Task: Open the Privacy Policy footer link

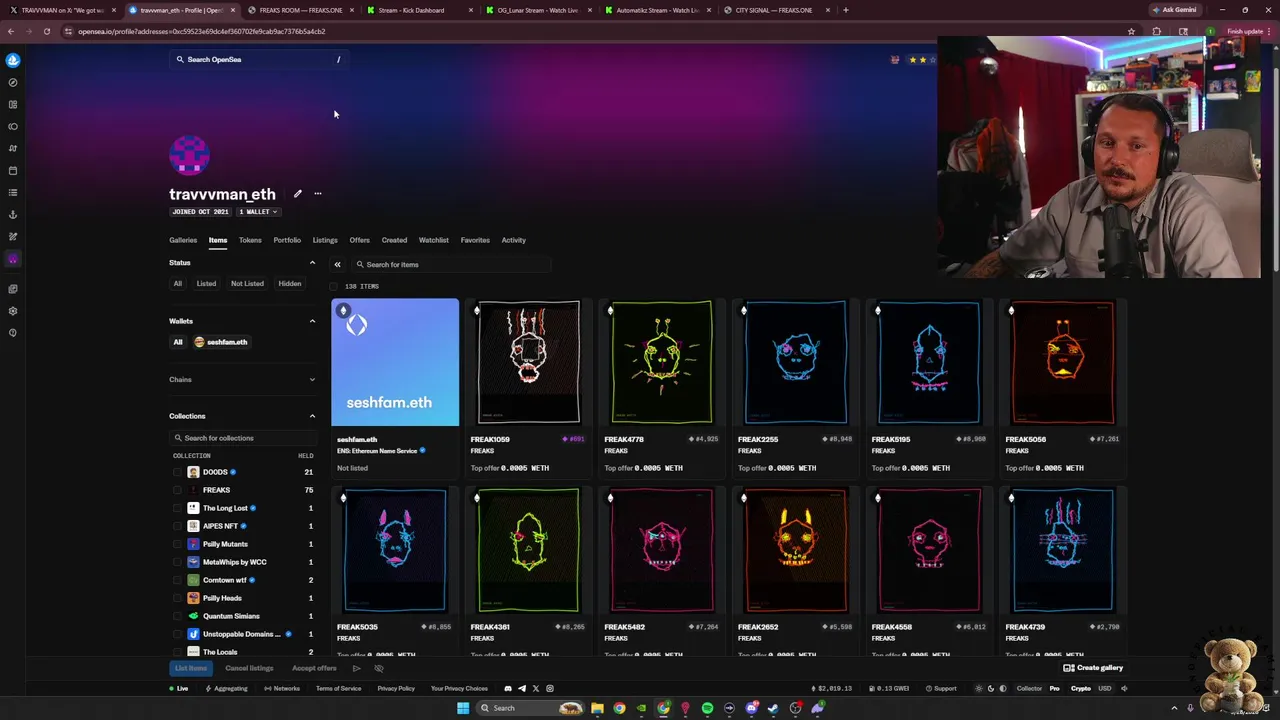Action: coord(396,688)
